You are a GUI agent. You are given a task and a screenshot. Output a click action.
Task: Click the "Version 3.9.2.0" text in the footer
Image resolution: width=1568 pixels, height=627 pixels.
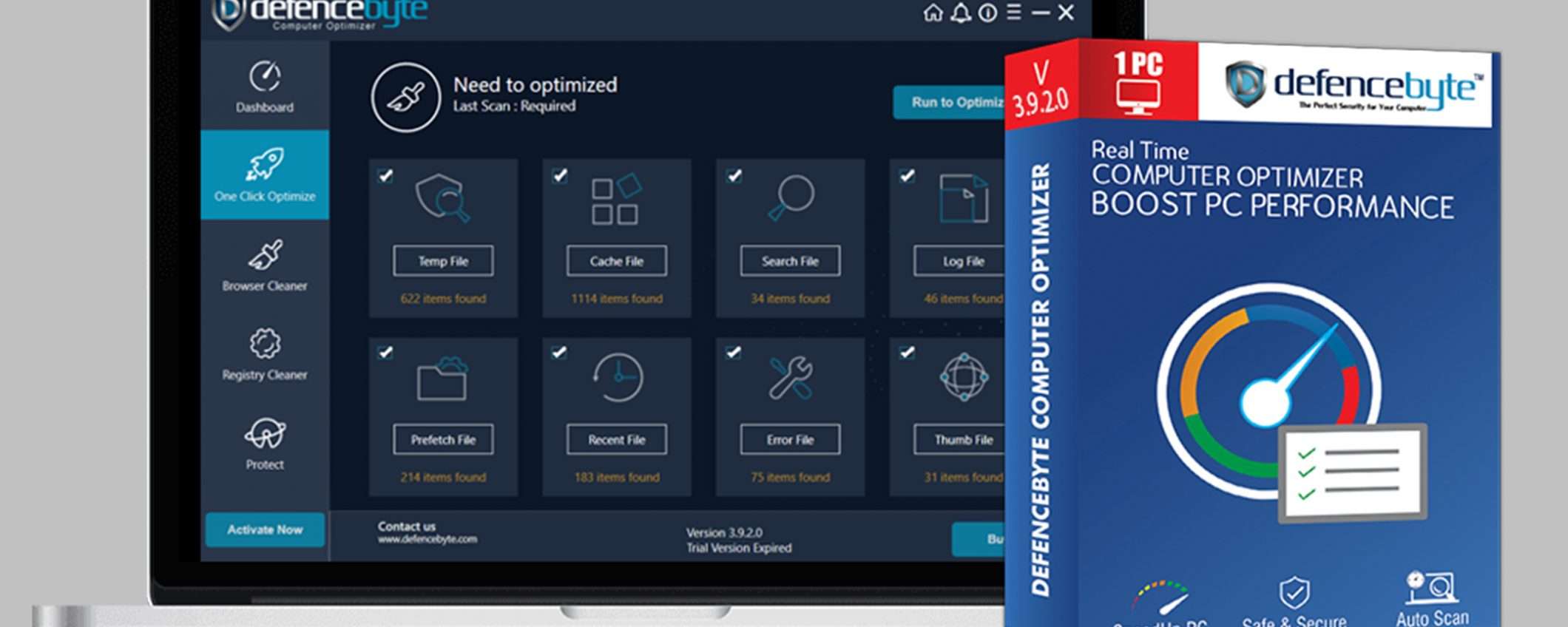(724, 532)
